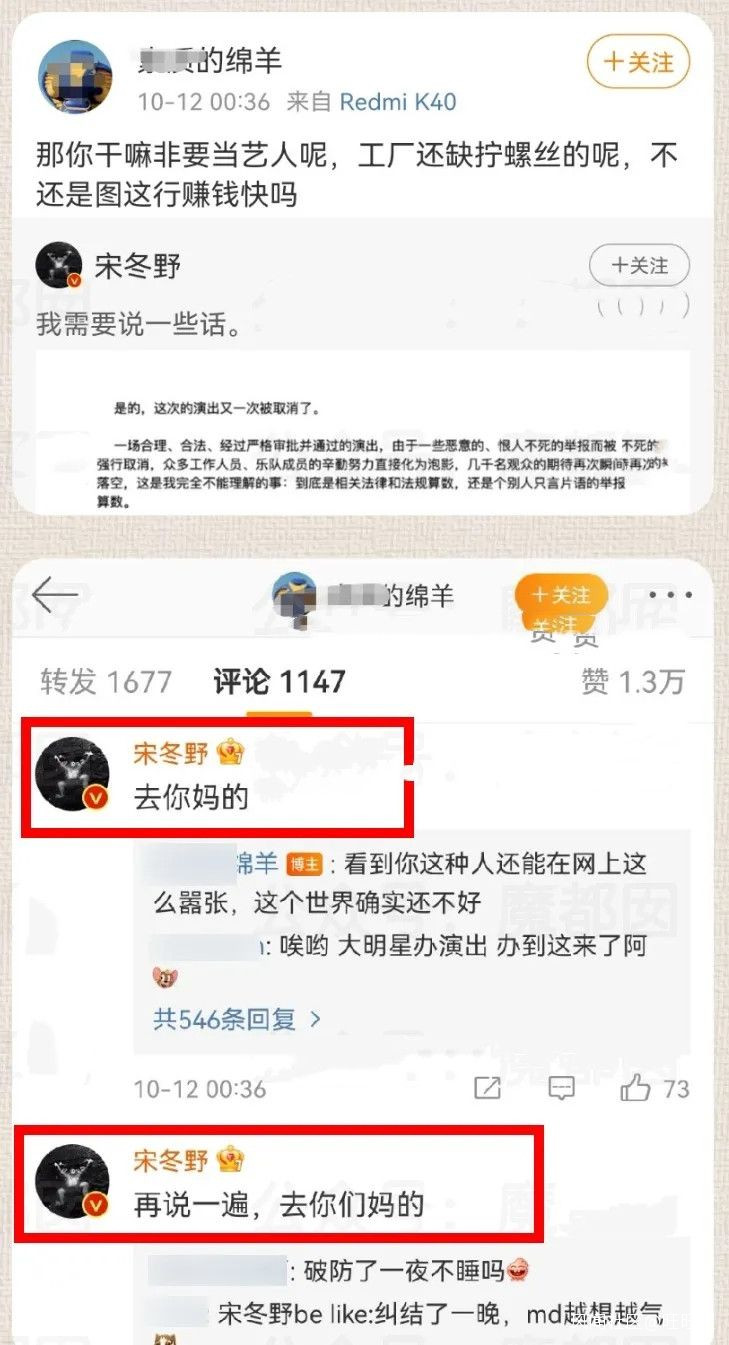Open 宋冬野 avatar in second comment
Viewport: 729px width, 1345px height.
point(72,1181)
